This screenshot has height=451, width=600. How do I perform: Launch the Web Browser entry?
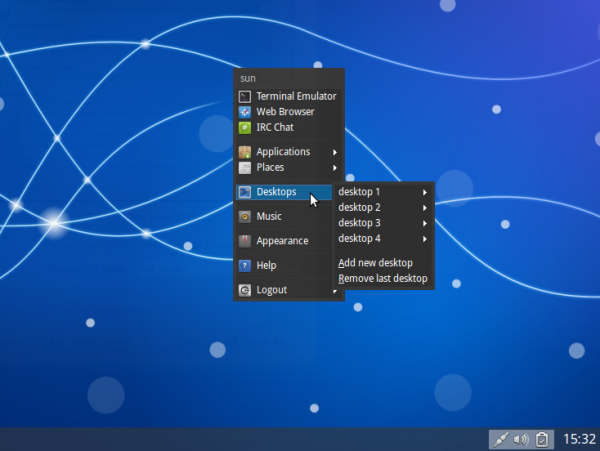coord(285,112)
